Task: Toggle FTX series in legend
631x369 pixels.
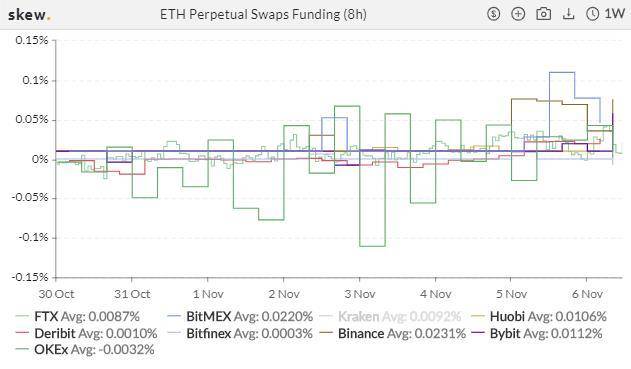Action: coord(77,316)
